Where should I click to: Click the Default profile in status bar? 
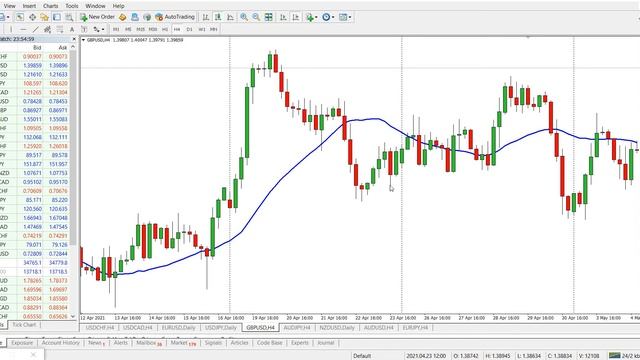pos(362,356)
